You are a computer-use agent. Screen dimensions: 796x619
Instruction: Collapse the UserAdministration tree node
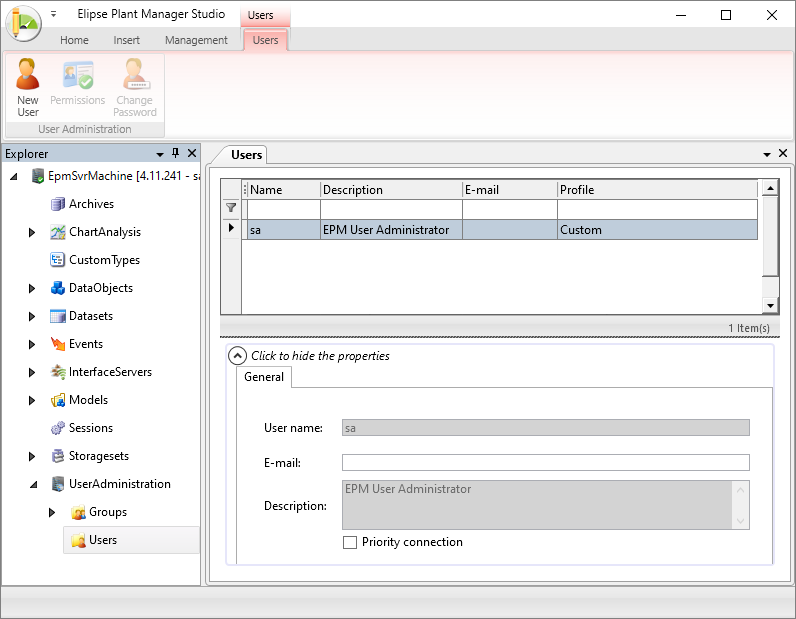point(34,484)
